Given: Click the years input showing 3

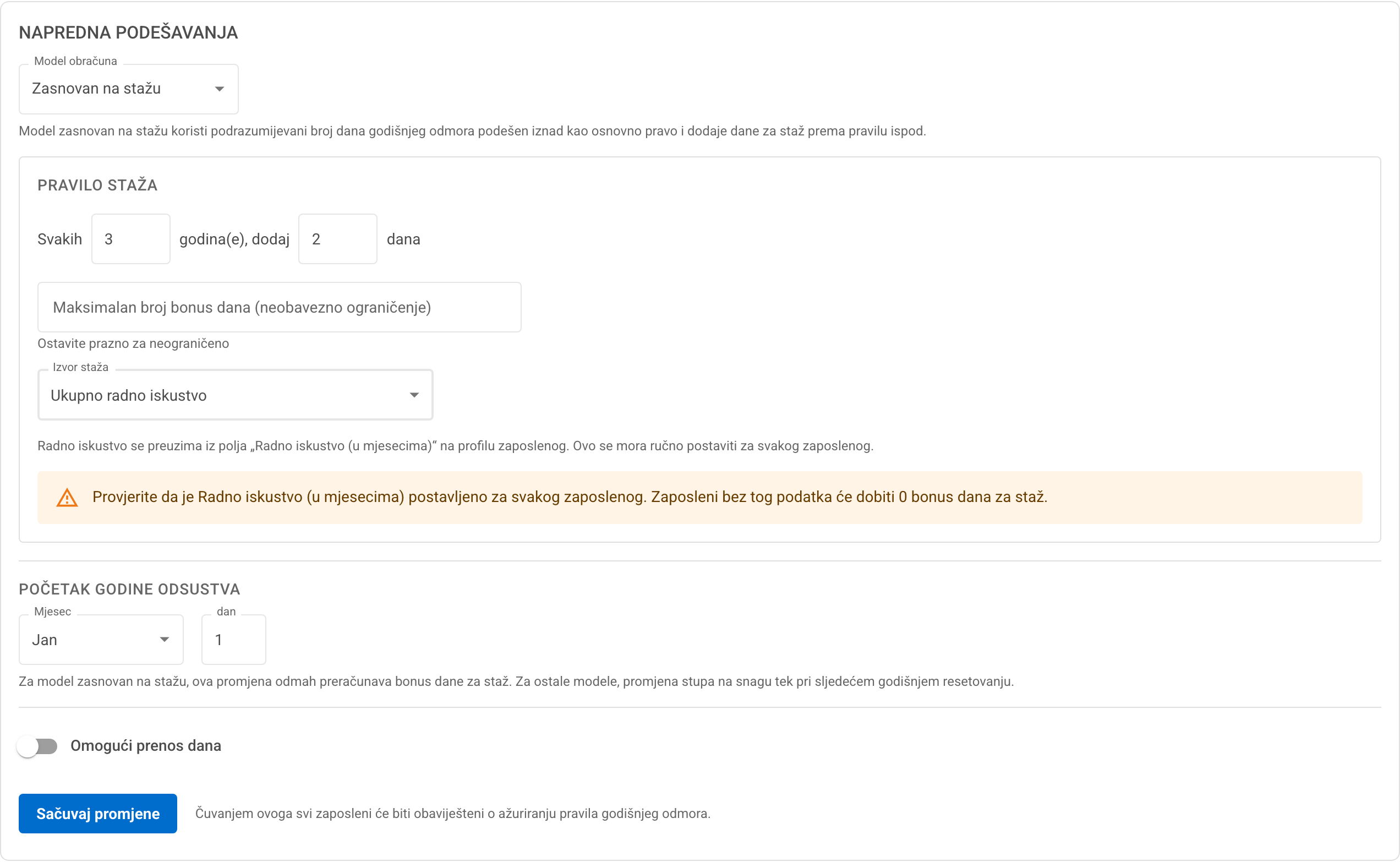Looking at the screenshot, I should (131, 239).
